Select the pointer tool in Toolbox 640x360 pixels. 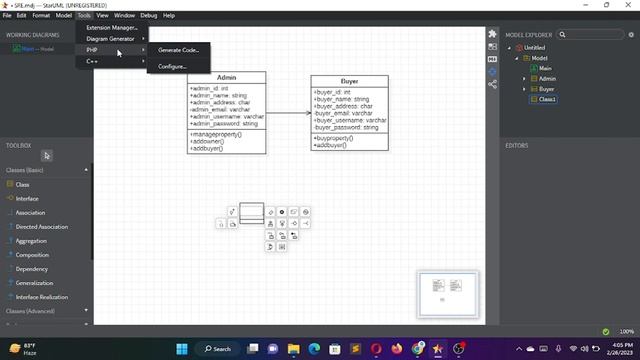tap(47, 156)
